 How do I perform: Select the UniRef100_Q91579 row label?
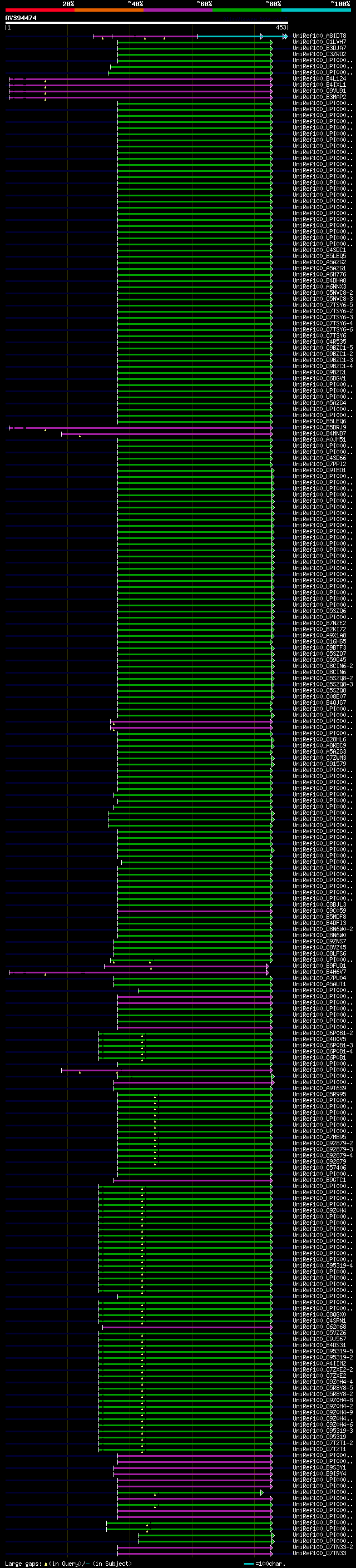pyautogui.click(x=319, y=764)
